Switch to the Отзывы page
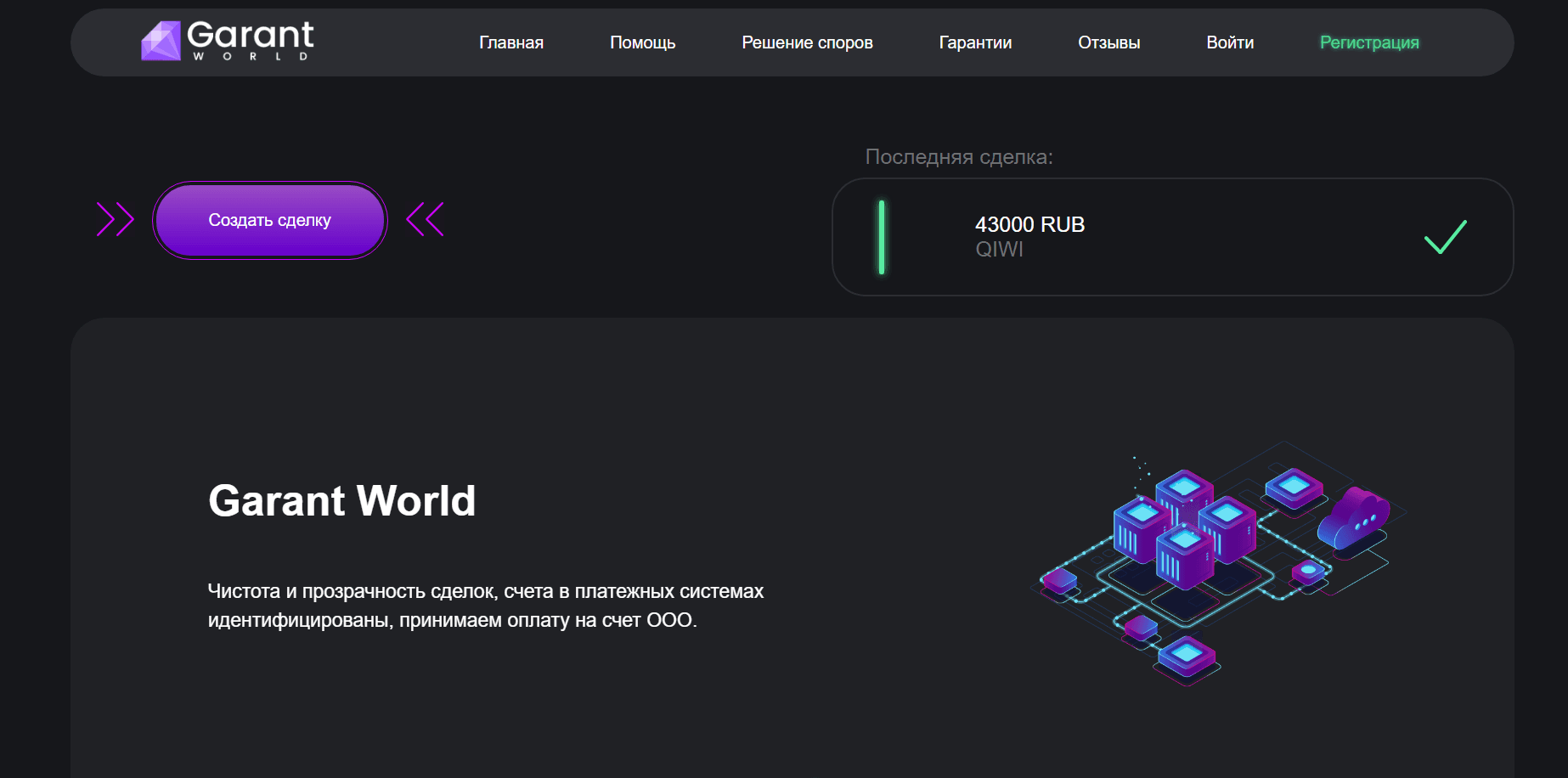Image resolution: width=1568 pixels, height=778 pixels. coord(1108,42)
